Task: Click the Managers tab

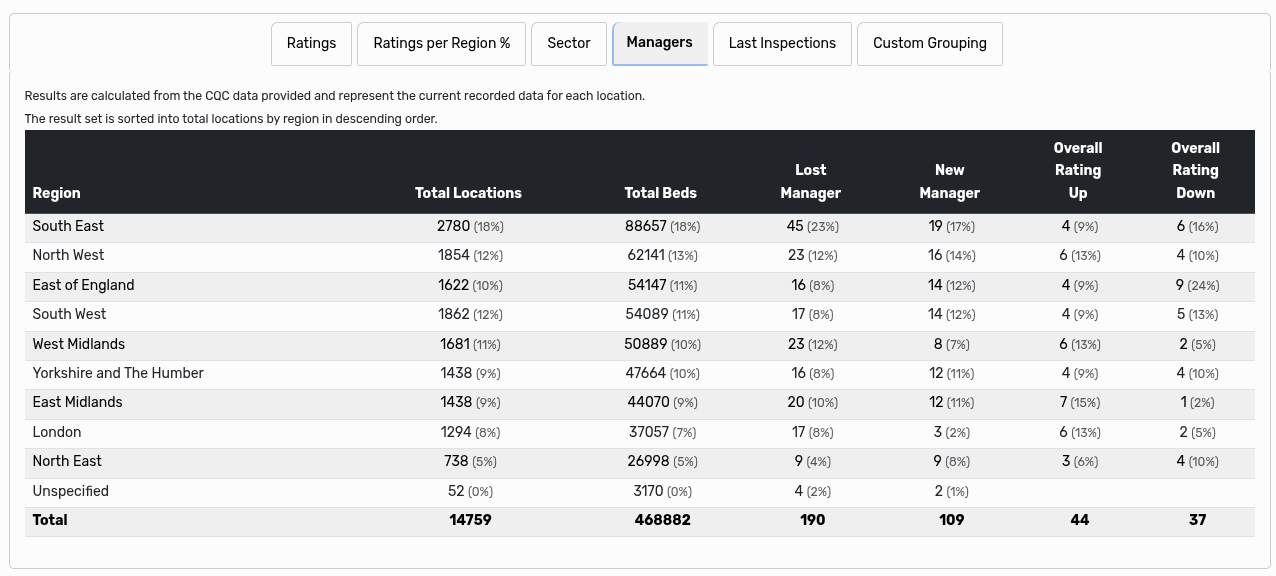Action: [x=659, y=43]
